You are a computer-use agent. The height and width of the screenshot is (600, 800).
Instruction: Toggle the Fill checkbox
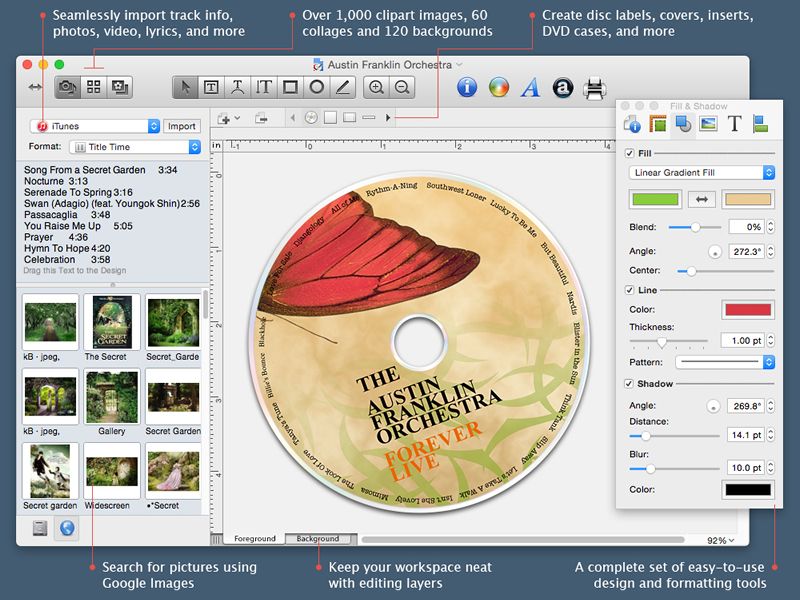tap(628, 153)
